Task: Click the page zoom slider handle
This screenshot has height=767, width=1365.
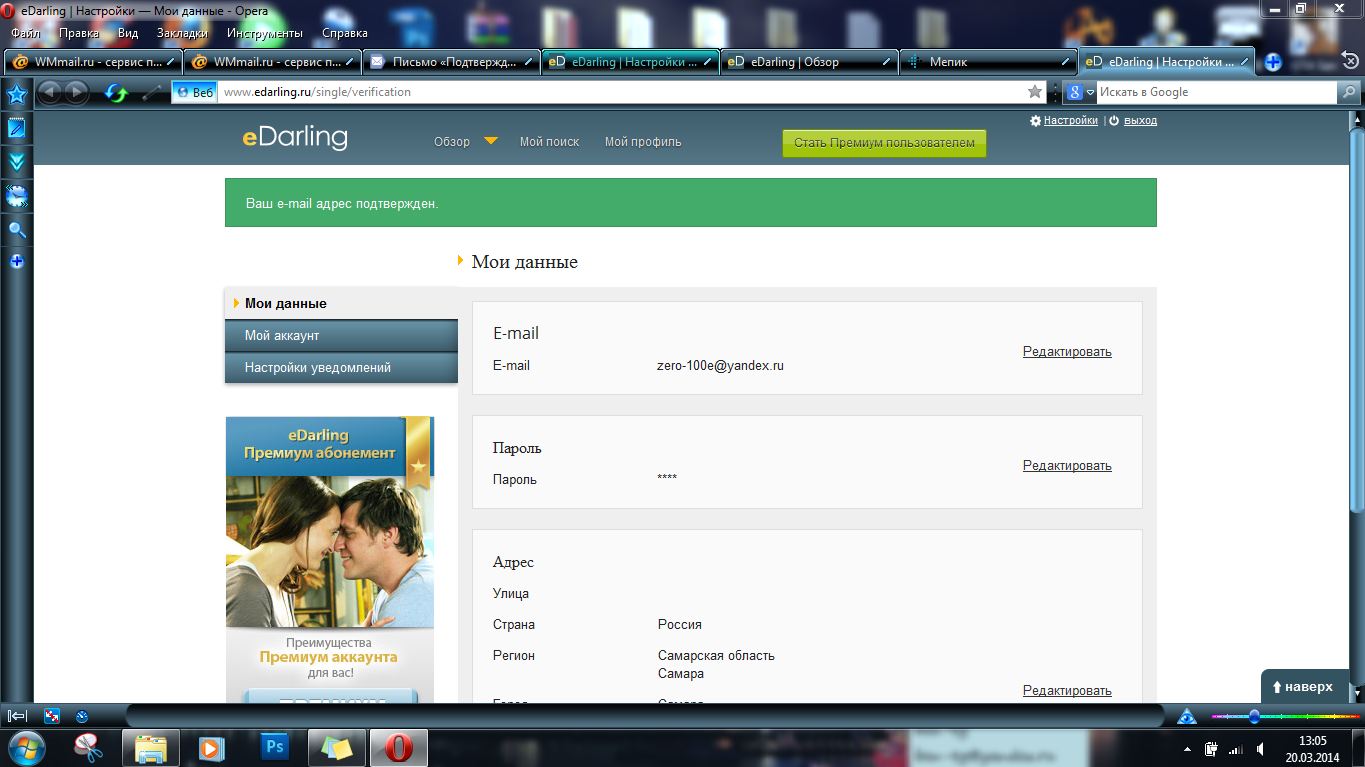Action: point(1254,716)
